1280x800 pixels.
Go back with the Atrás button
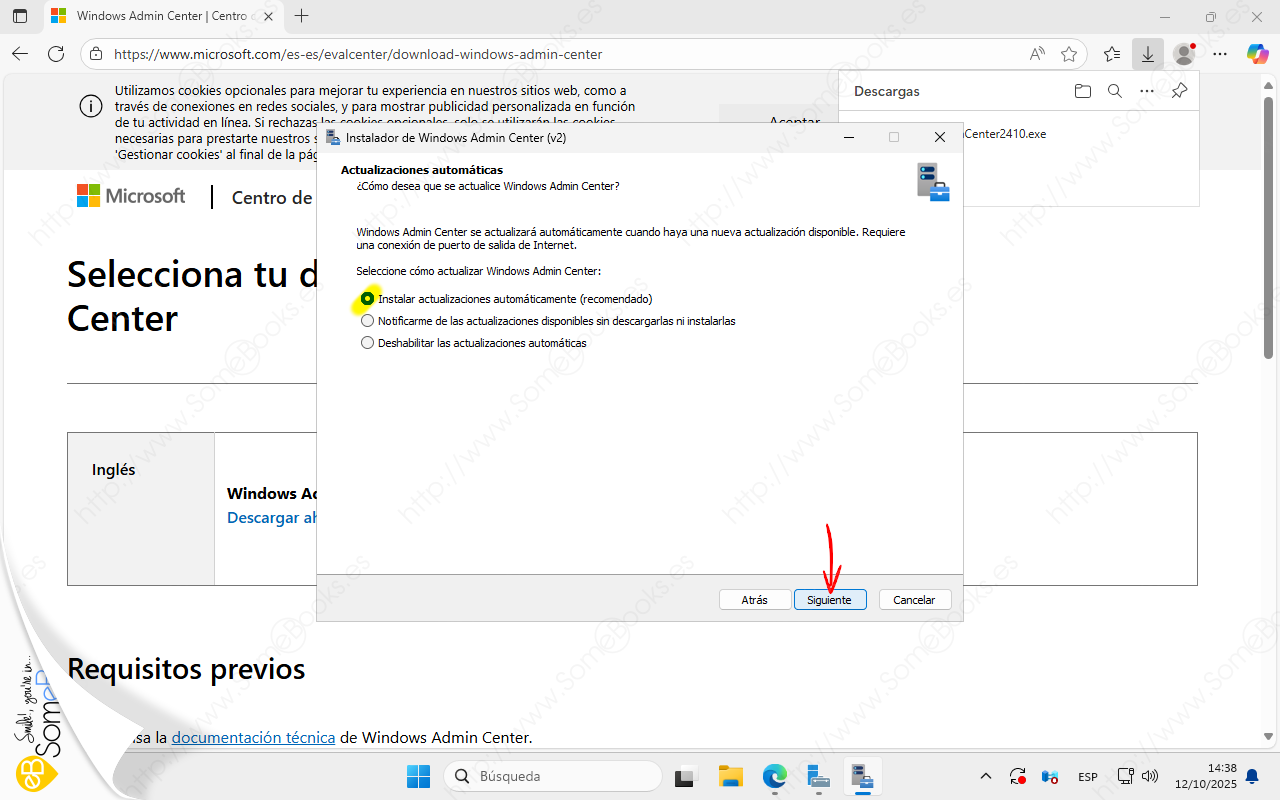tap(754, 600)
